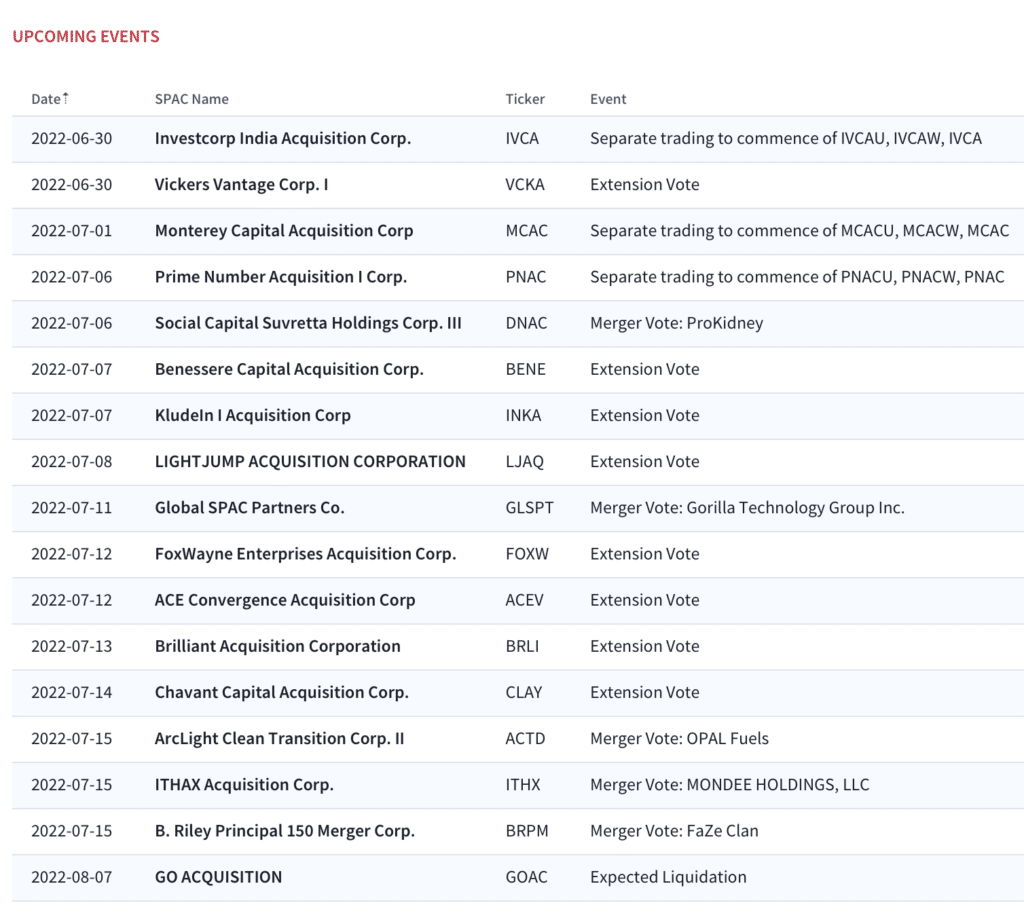1024x922 pixels.
Task: Select the BENE ticker cell
Action: (x=525, y=370)
